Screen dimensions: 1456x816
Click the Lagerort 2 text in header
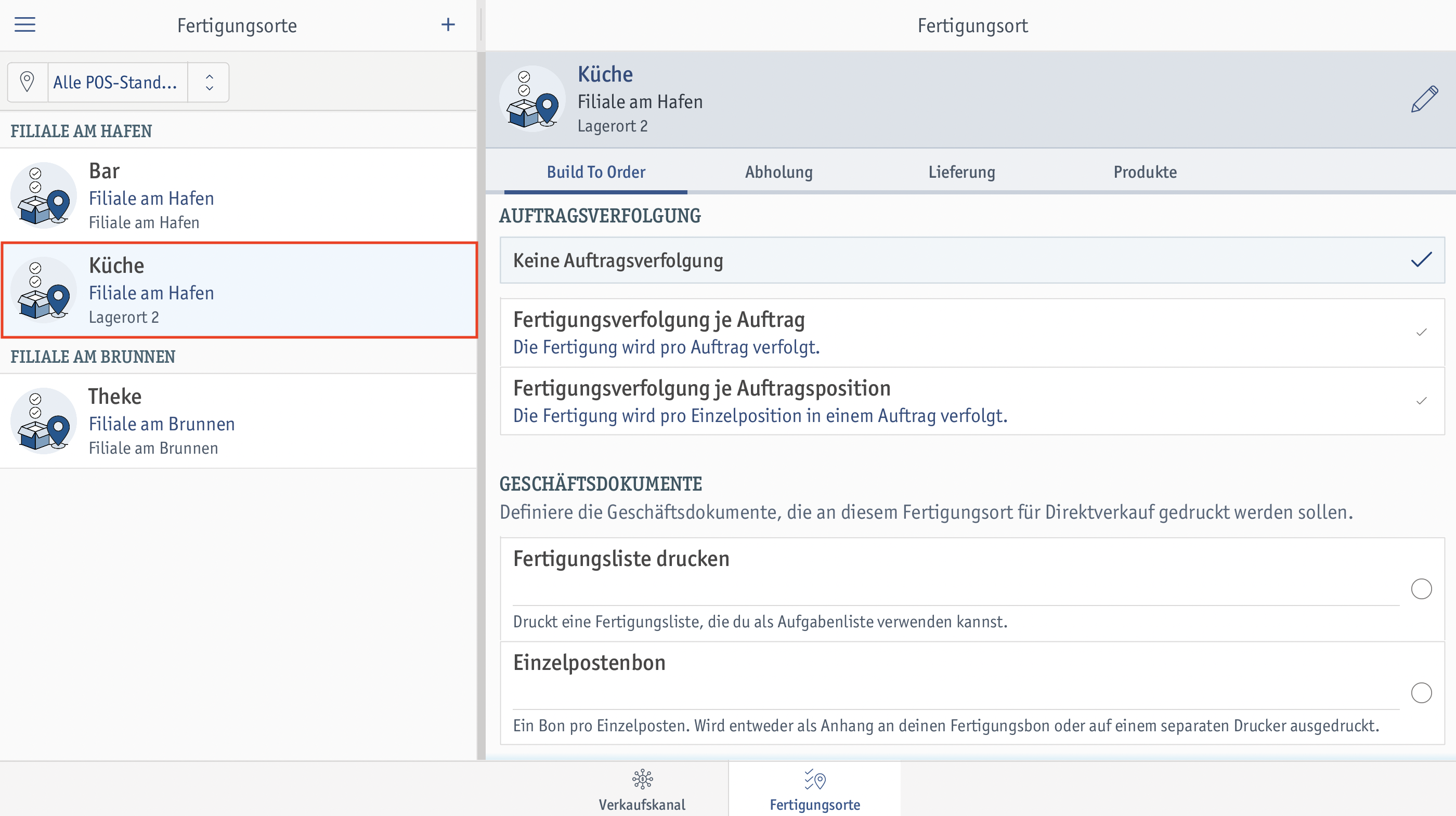click(x=612, y=126)
